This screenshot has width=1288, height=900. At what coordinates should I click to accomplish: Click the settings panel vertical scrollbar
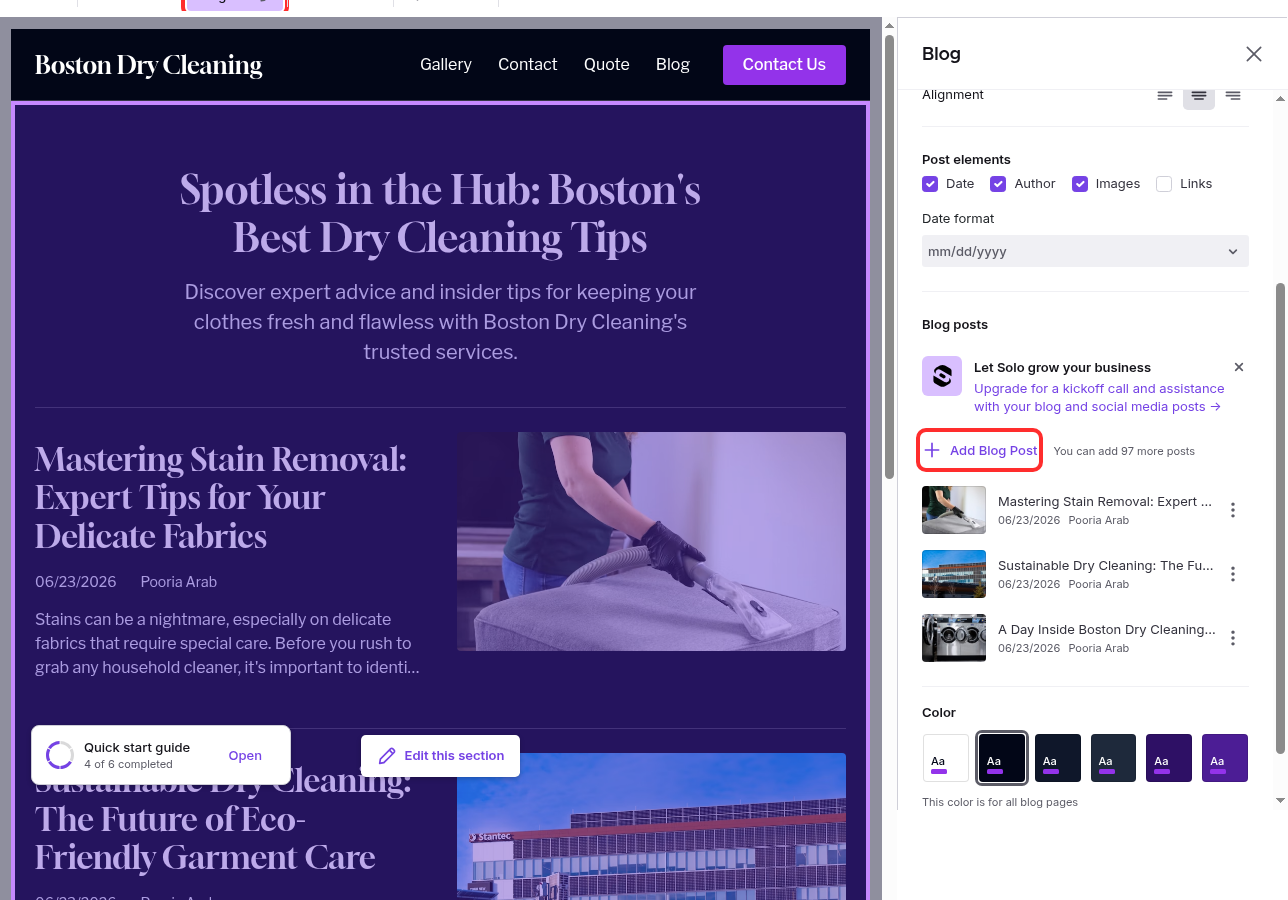click(x=1280, y=520)
